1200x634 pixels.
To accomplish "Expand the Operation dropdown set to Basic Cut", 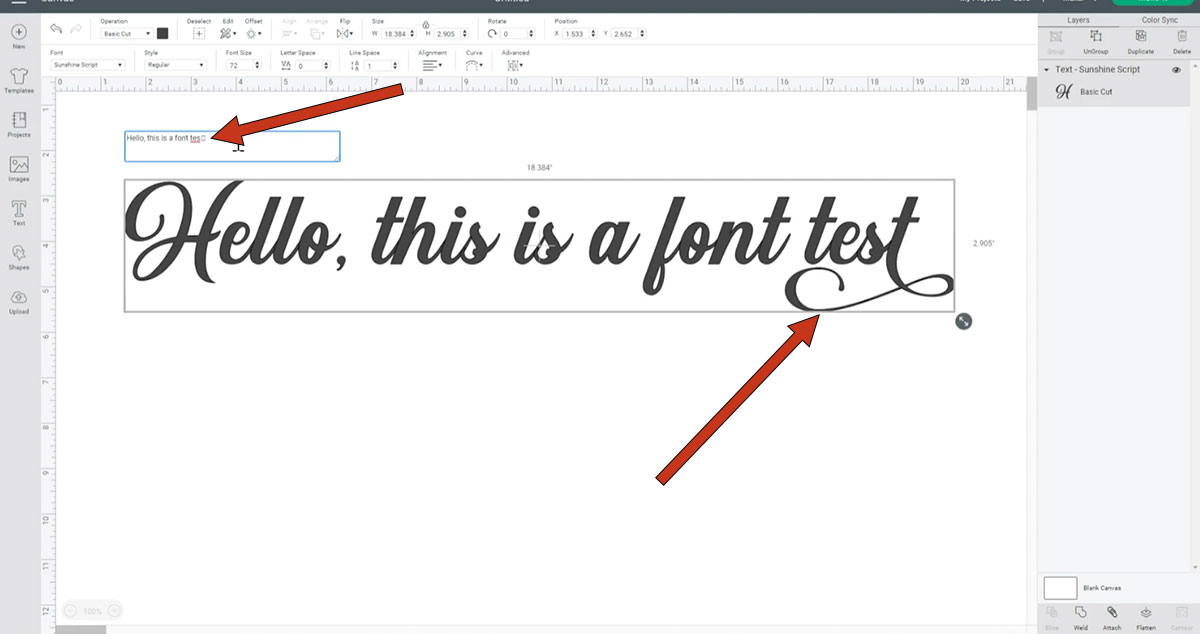I will [x=126, y=33].
